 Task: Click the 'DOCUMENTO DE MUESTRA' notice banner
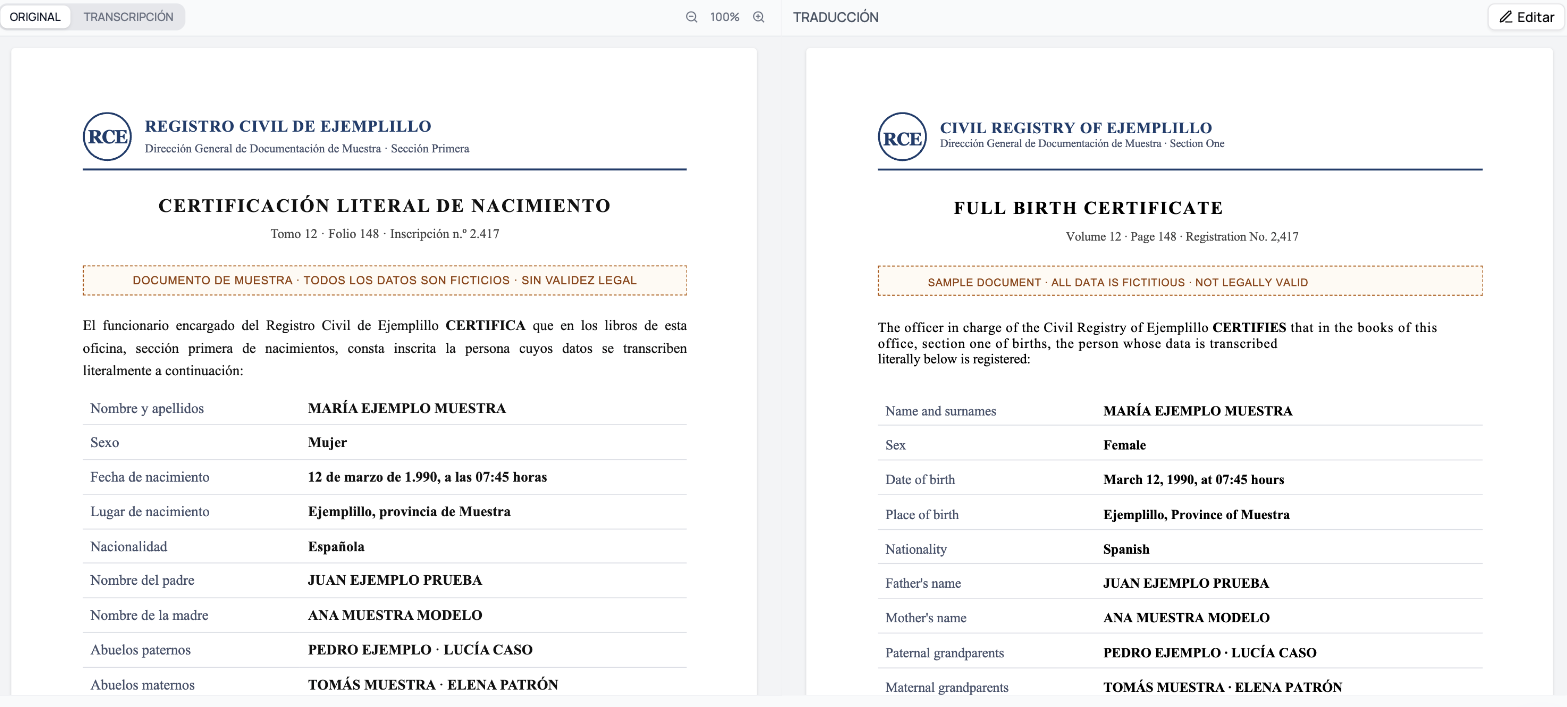[x=385, y=280]
